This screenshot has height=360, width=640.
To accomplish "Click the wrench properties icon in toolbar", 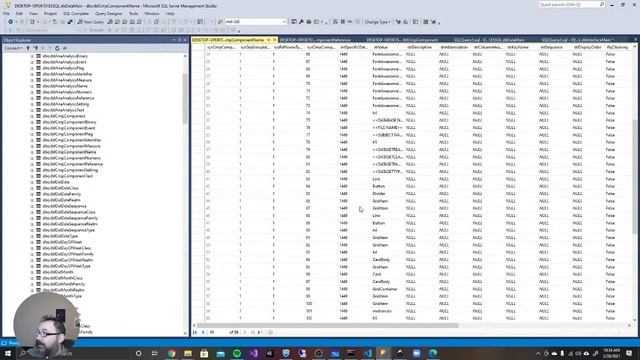I will [301, 22].
